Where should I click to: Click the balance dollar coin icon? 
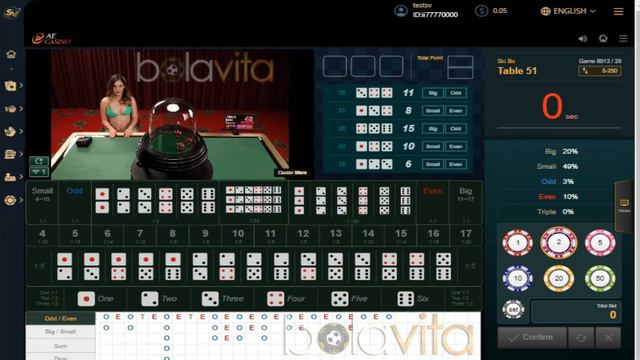click(x=482, y=11)
